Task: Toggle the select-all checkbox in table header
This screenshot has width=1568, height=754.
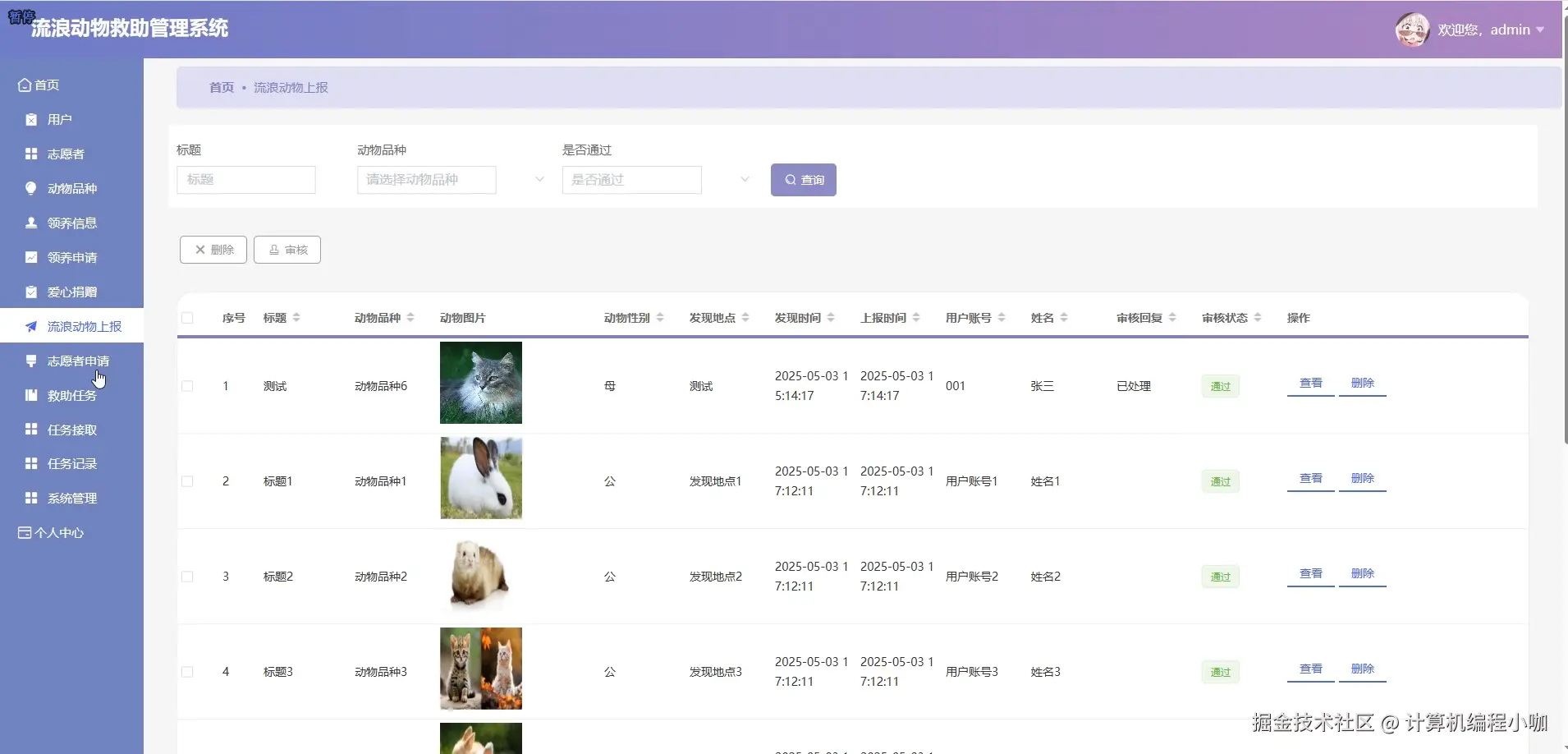Action: (187, 319)
